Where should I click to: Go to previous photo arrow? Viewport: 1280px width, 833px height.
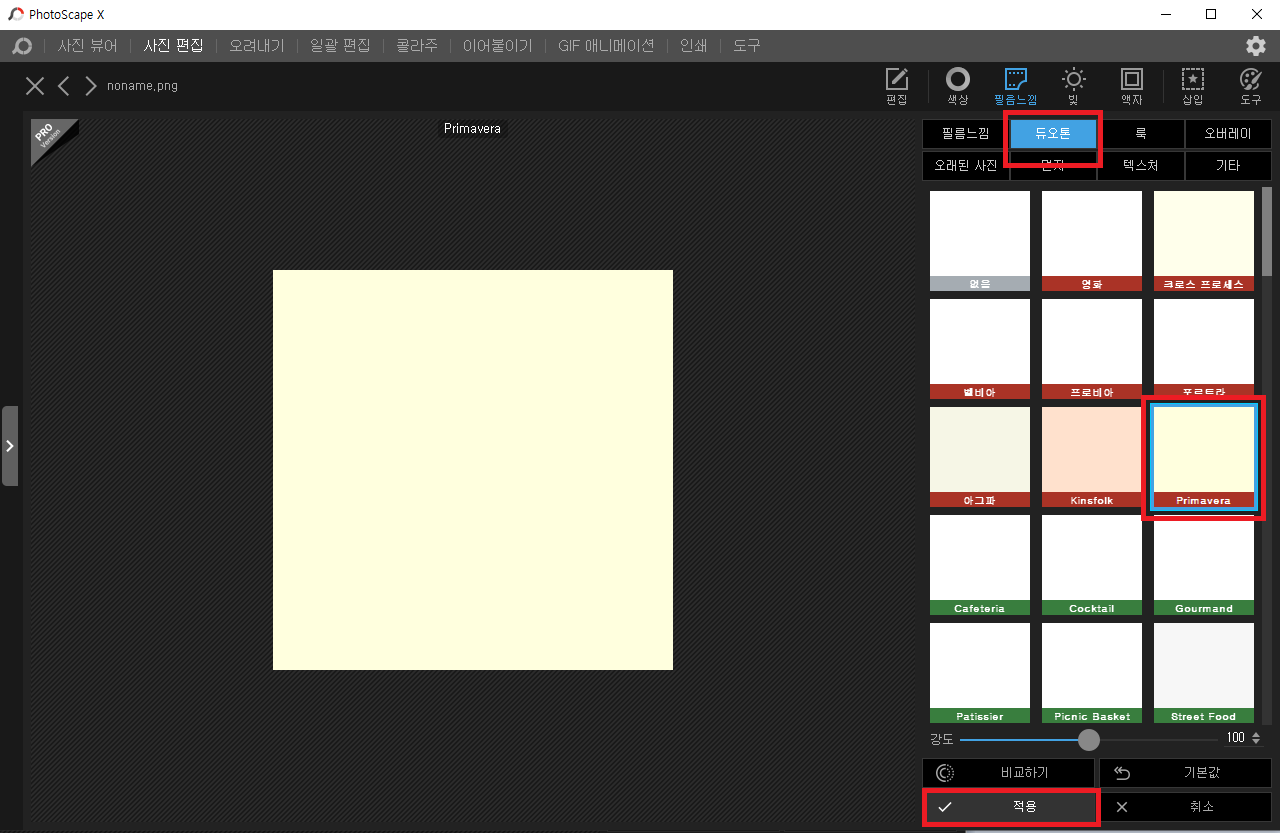pos(63,86)
